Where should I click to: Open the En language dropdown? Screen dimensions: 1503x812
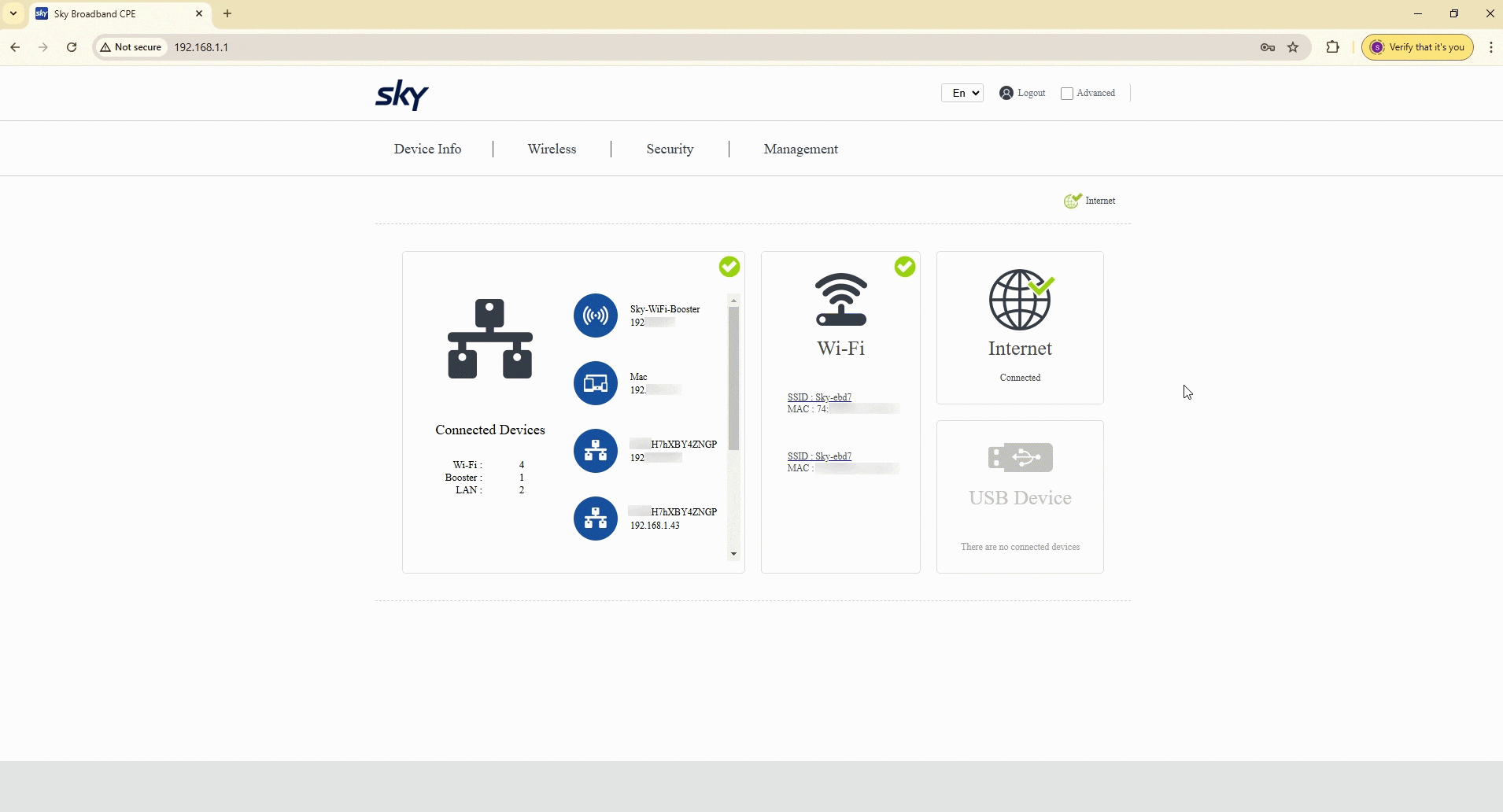963,93
